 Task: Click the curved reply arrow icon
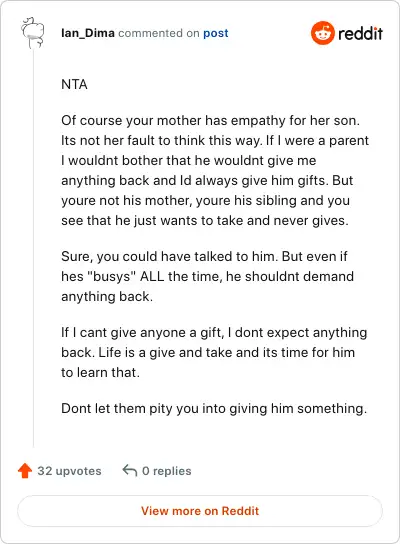(x=130, y=471)
